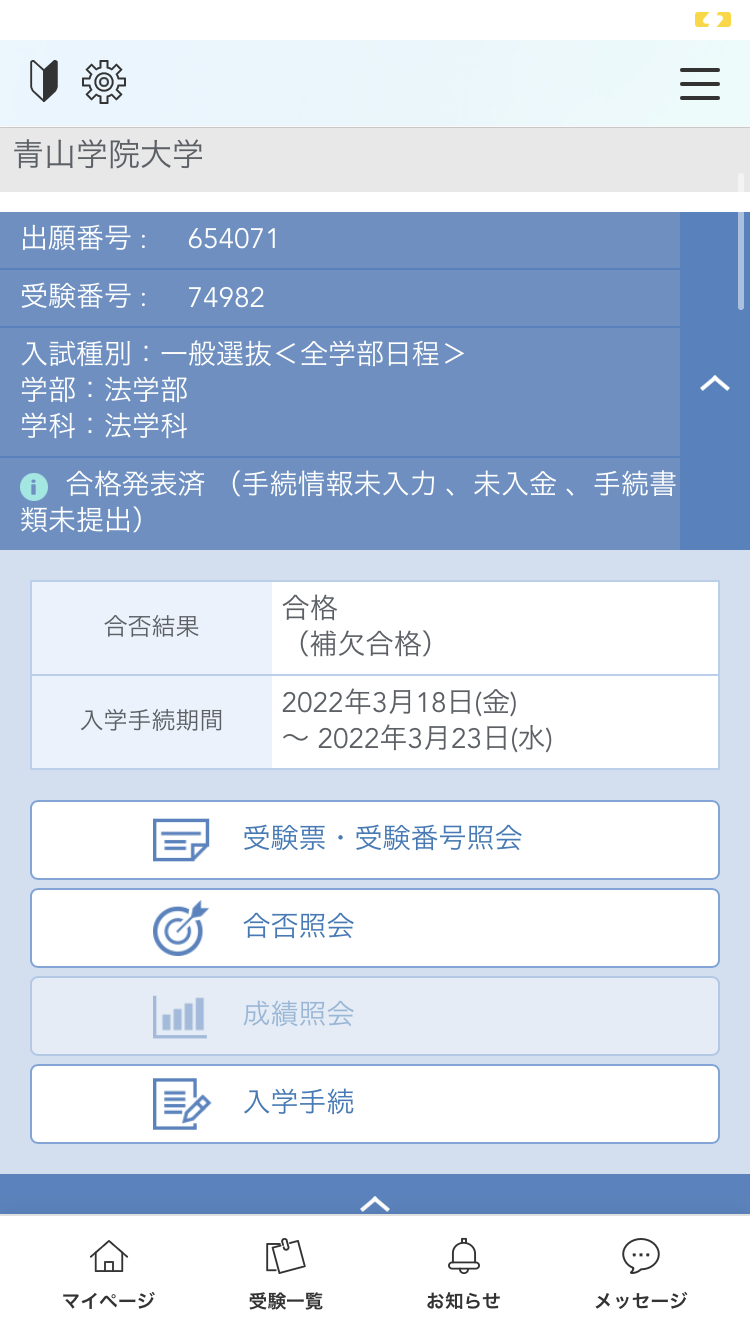Open settings via the gear icon
750x1334 pixels.
[104, 82]
